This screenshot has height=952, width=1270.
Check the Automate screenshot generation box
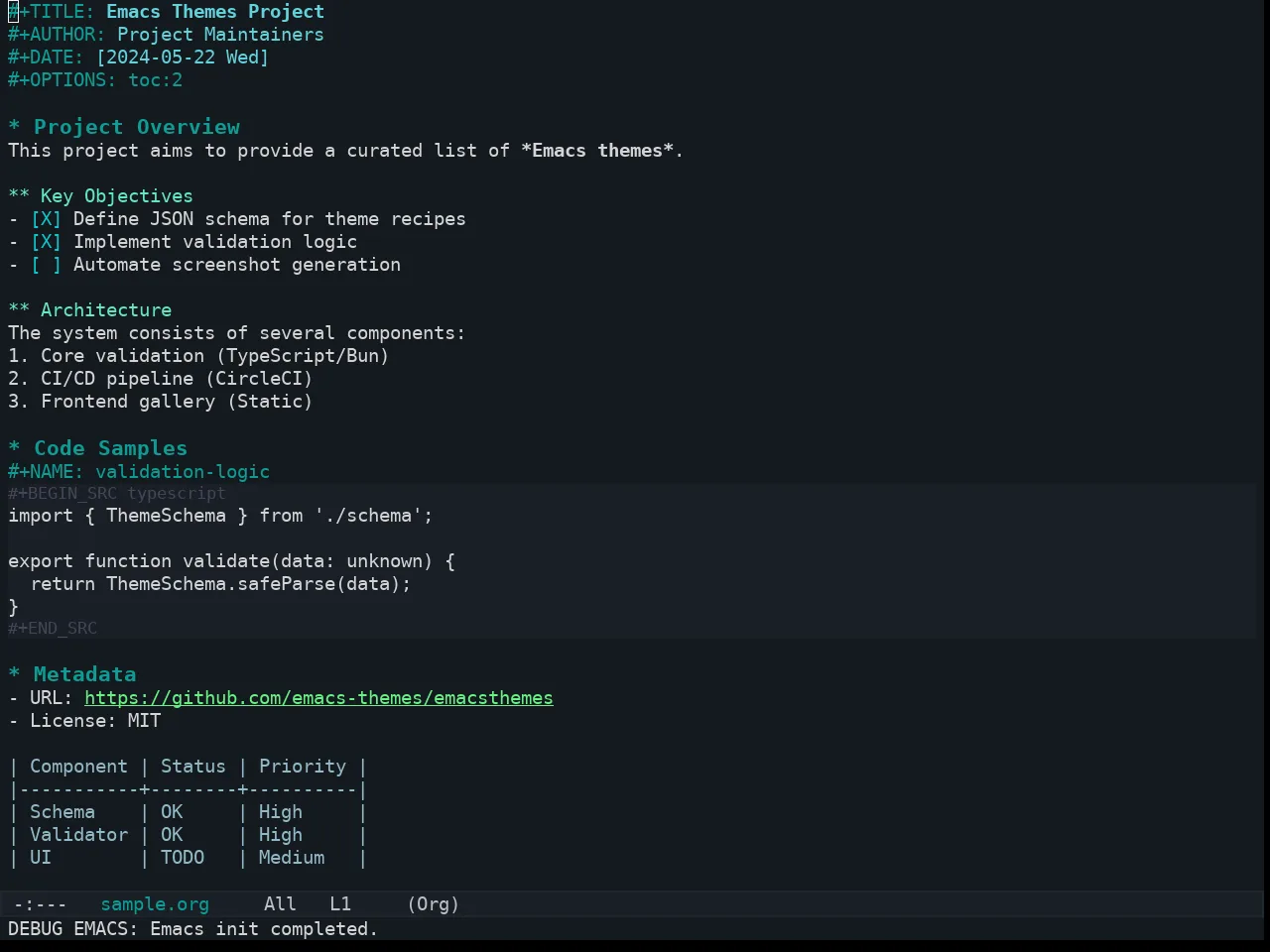(46, 265)
